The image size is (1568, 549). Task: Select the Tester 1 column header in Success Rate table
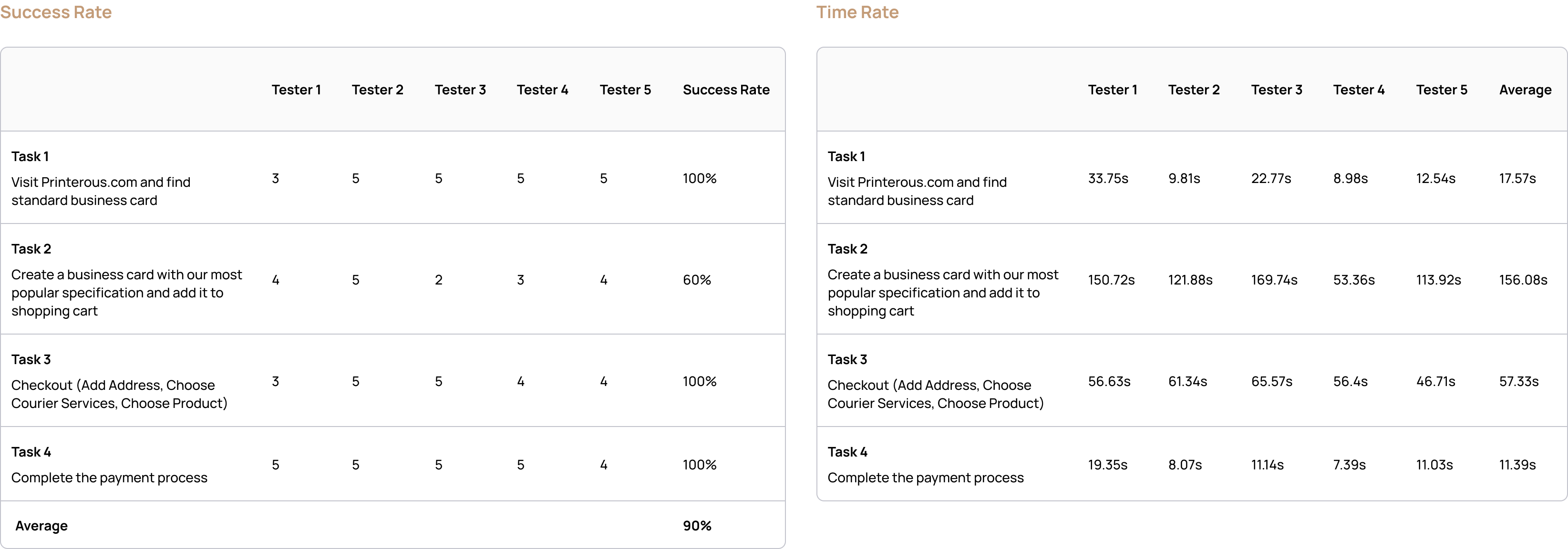tap(296, 90)
